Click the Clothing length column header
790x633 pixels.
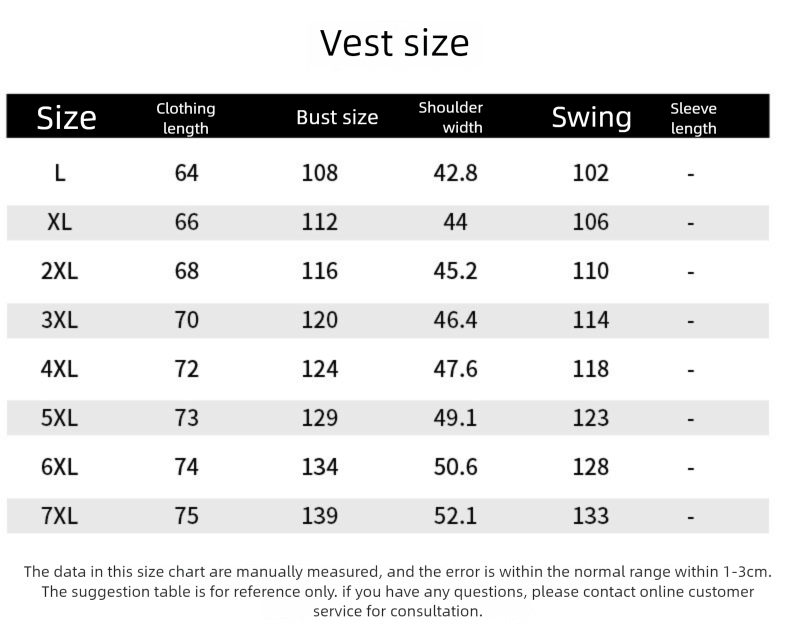point(186,118)
